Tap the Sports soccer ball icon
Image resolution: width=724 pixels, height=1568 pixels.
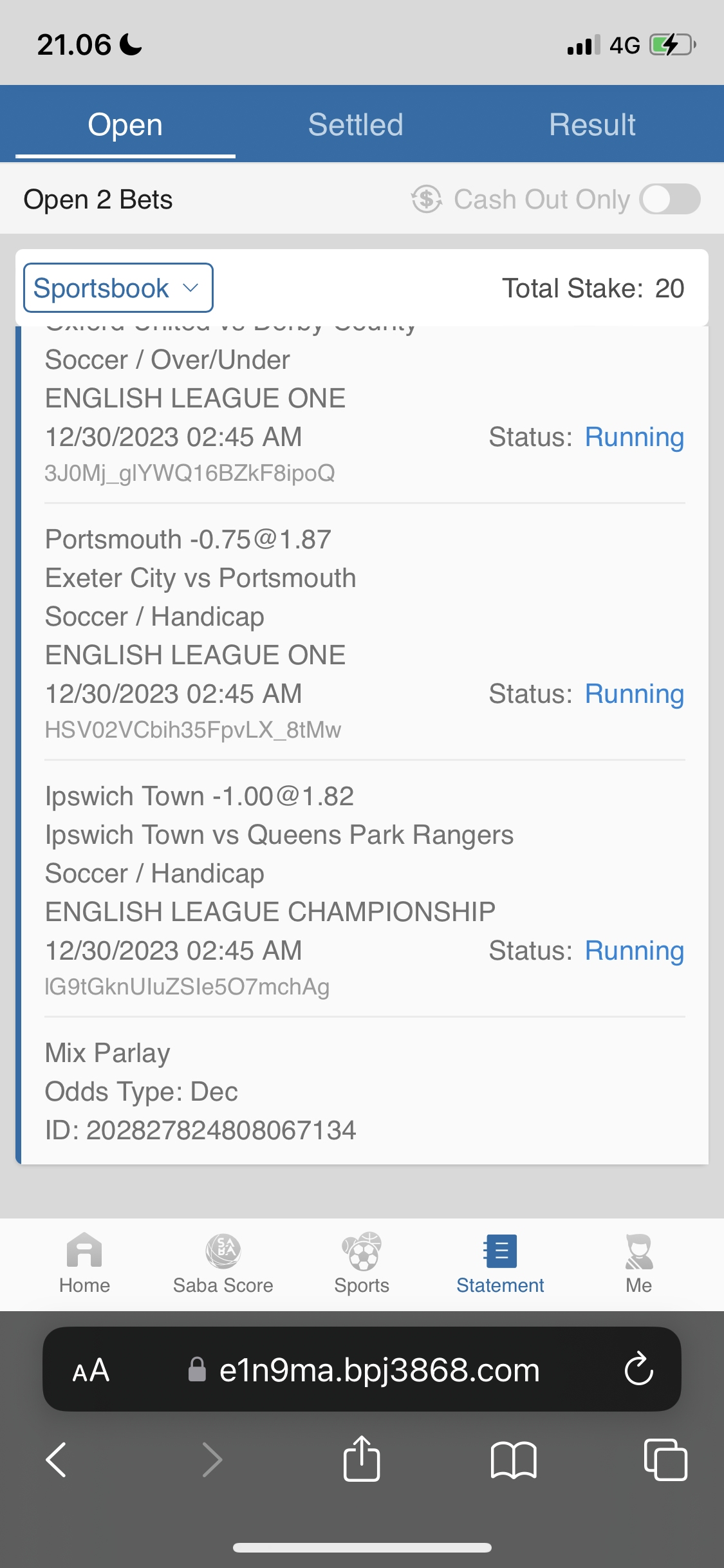coord(362,1251)
